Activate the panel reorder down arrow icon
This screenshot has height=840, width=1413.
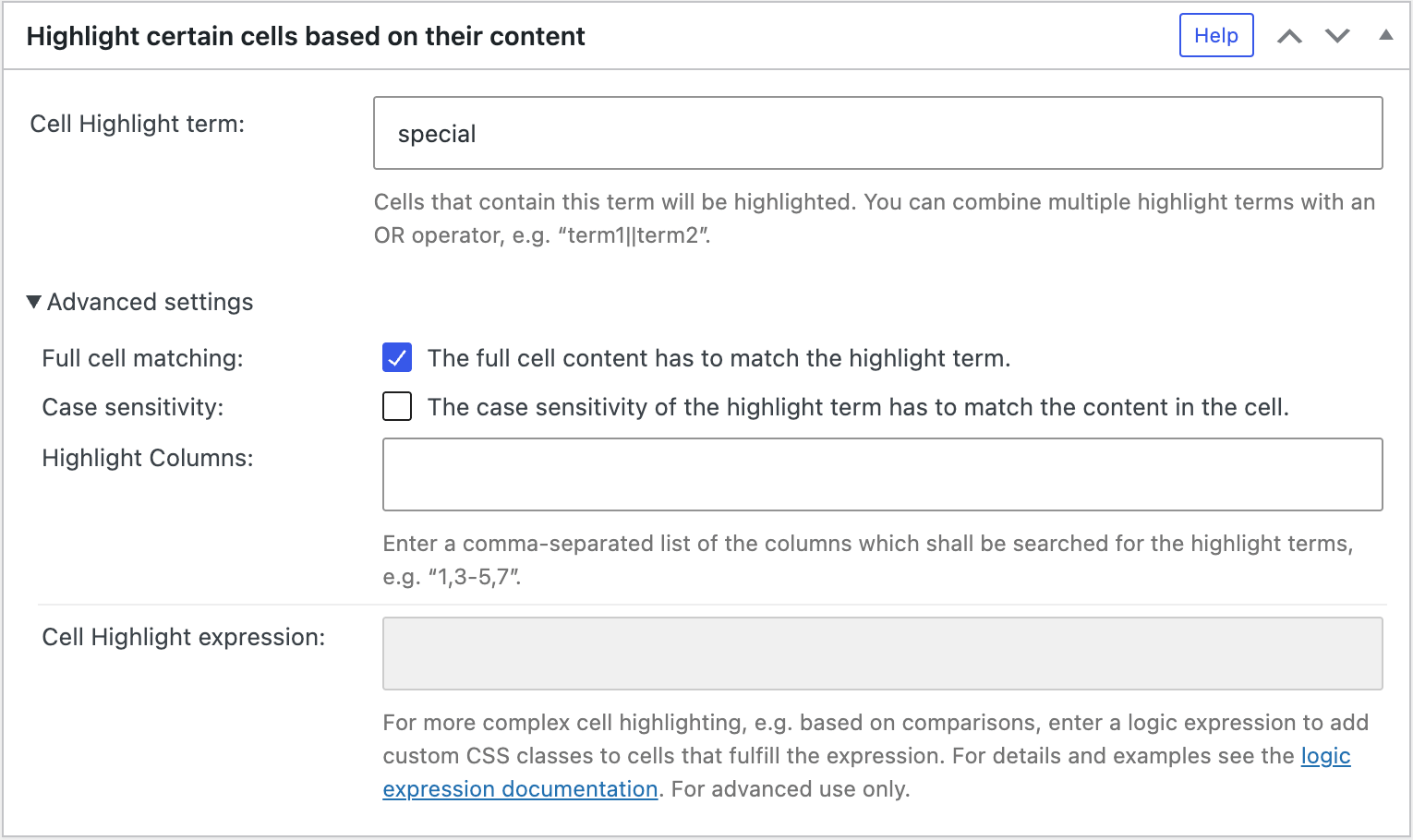1336,35
